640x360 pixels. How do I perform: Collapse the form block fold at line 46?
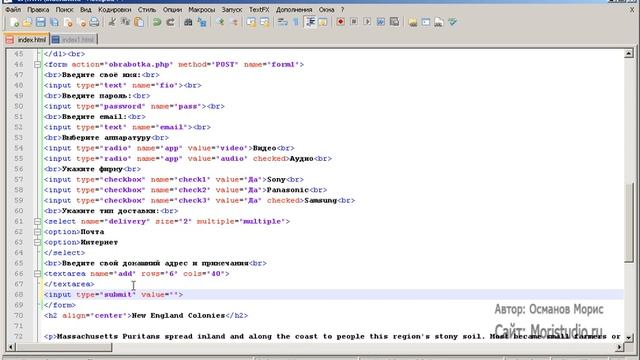point(37,64)
